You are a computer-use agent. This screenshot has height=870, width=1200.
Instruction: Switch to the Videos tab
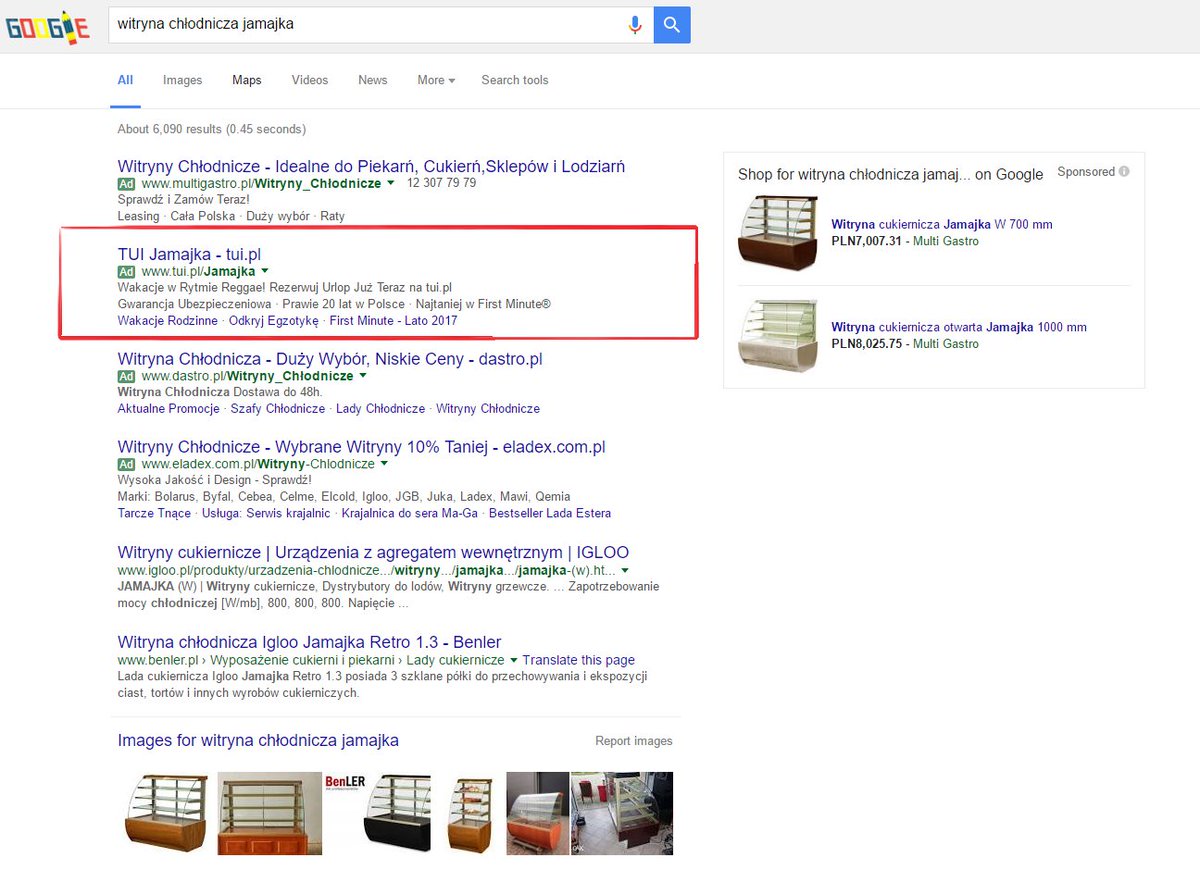pyautogui.click(x=310, y=80)
